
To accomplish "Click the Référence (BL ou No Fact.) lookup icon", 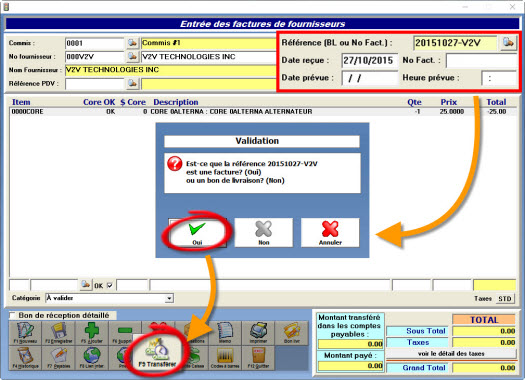I will (508, 43).
